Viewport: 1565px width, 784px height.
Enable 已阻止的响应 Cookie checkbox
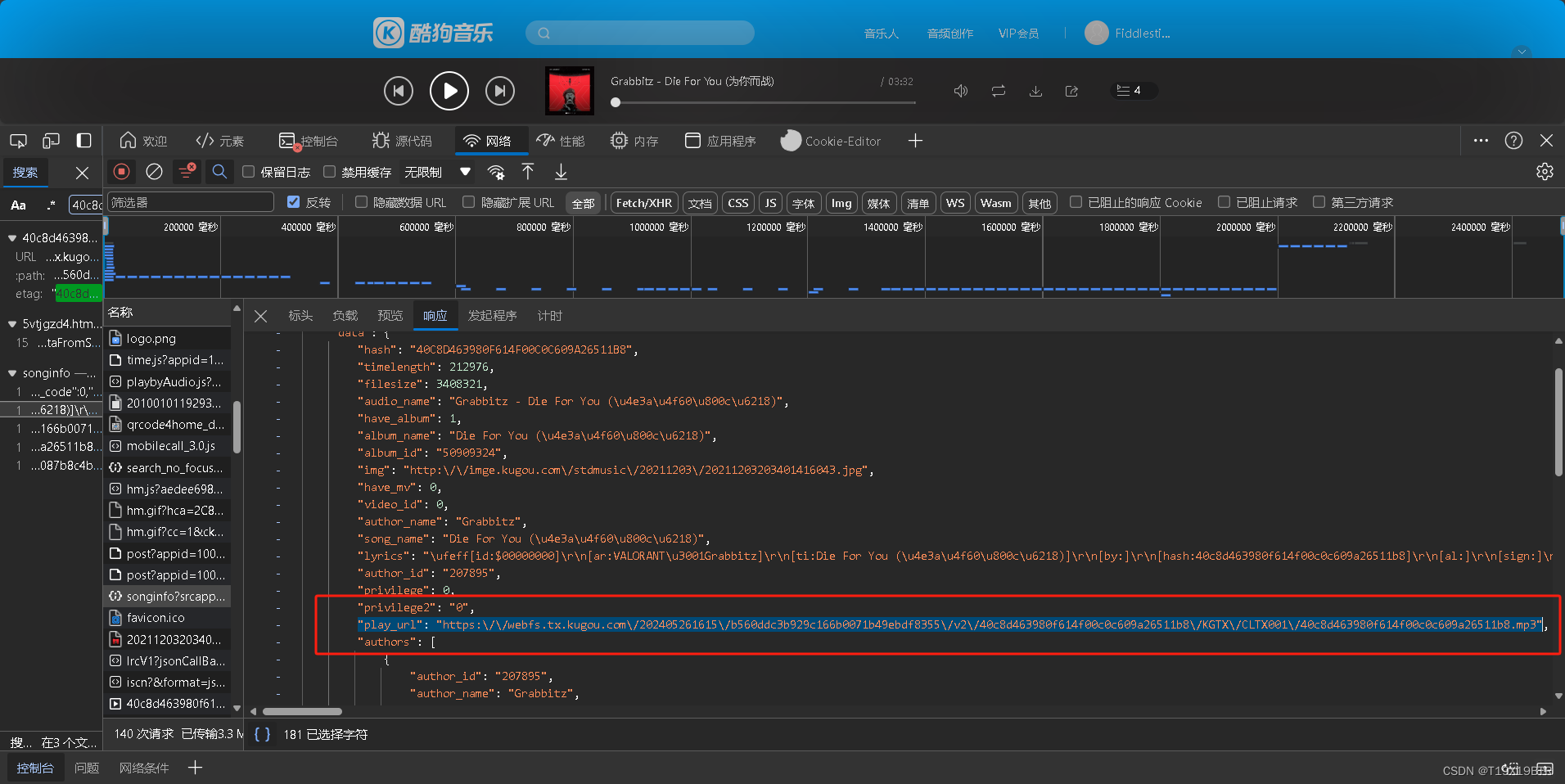(x=1076, y=202)
